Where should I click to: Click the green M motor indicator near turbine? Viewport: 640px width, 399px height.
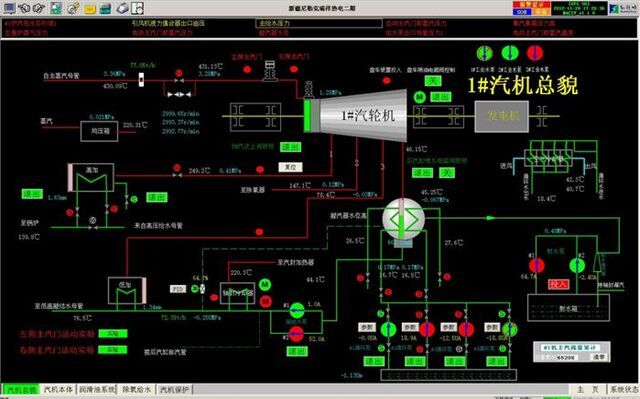(420, 97)
